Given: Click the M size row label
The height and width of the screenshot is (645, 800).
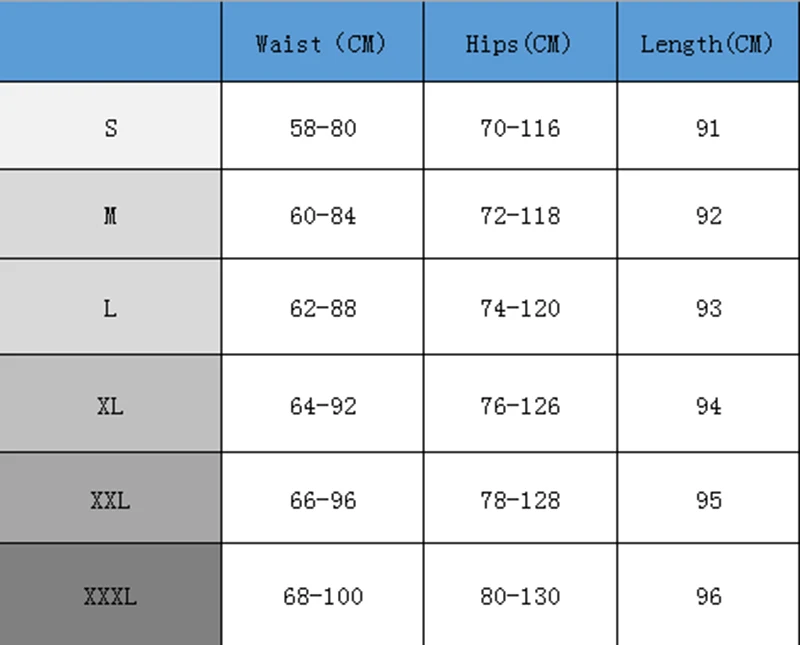Looking at the screenshot, I should tap(110, 214).
